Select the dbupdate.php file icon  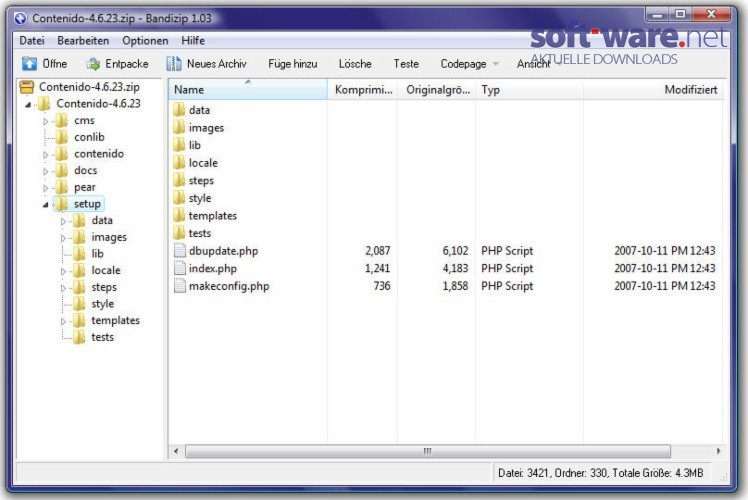pyautogui.click(x=179, y=251)
